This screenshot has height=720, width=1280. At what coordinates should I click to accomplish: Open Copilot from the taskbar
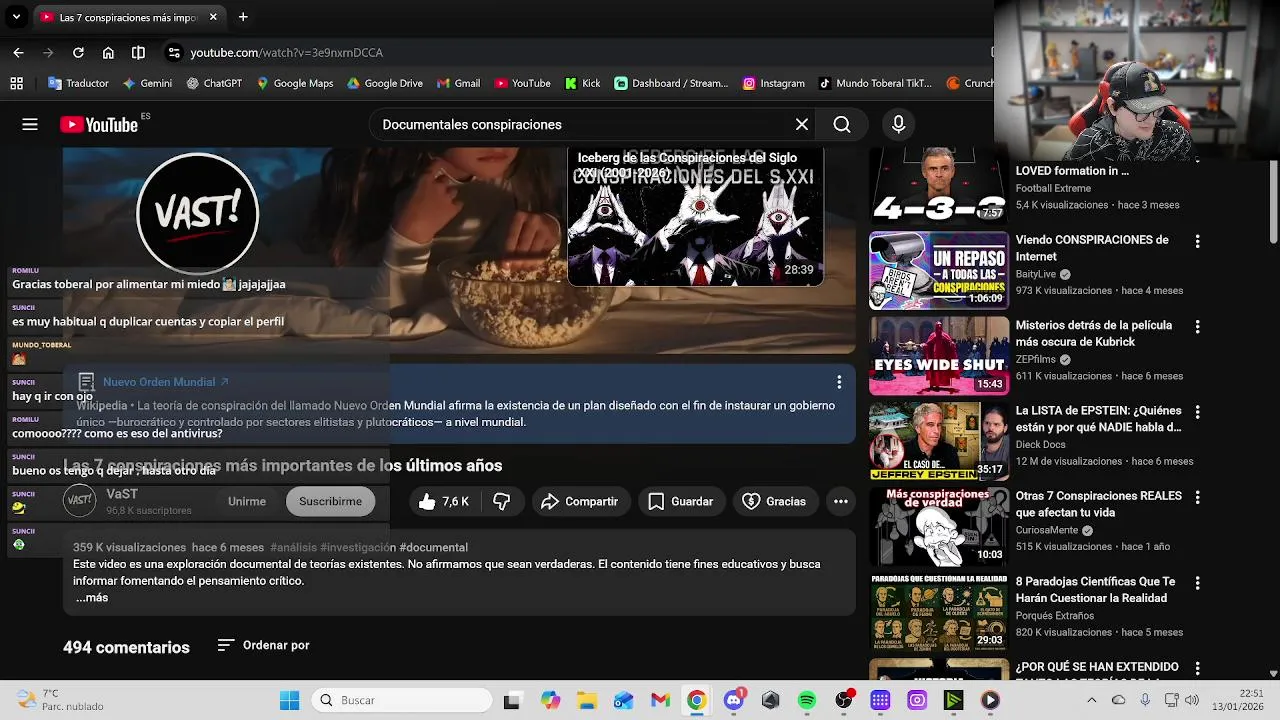[550, 700]
